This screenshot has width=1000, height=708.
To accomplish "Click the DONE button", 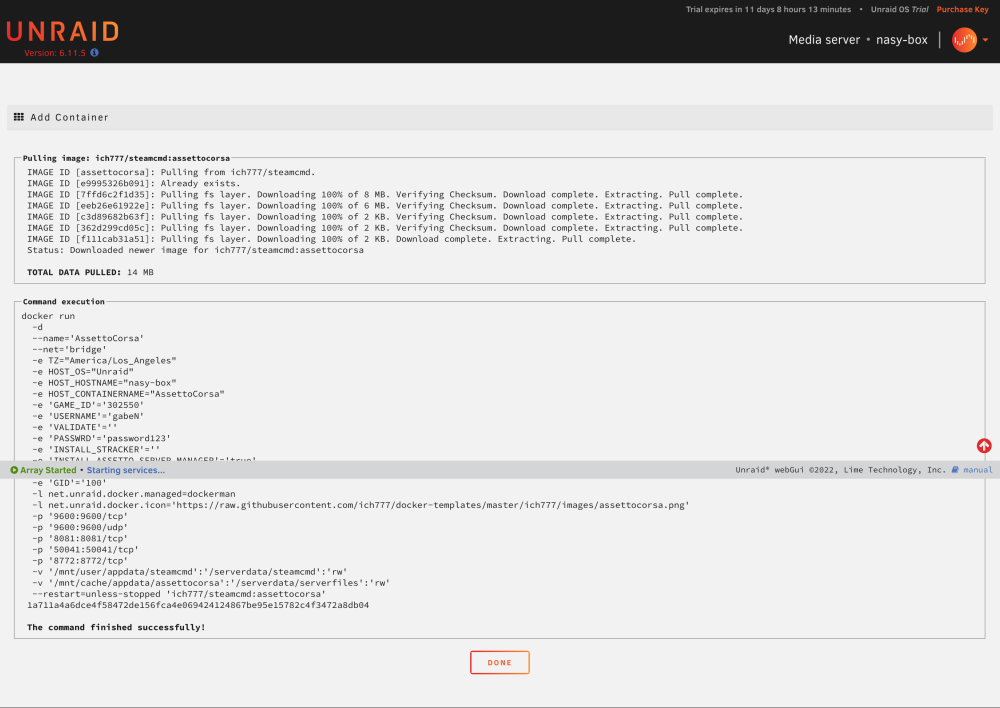I will pos(499,663).
